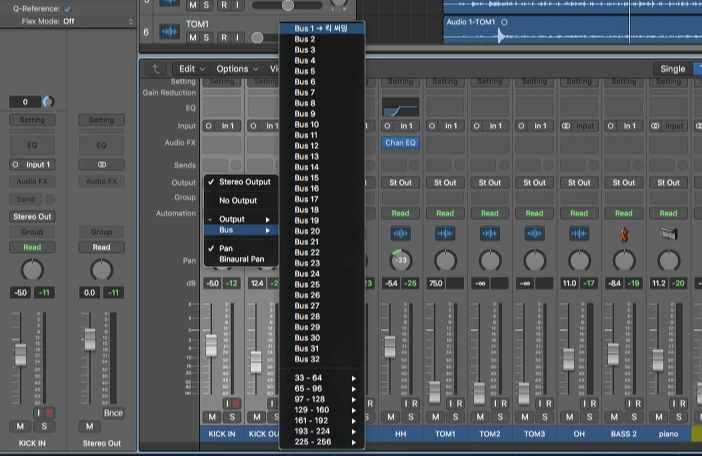702x456 pixels.
Task: Toggle the Q-Reference checkbox
Action: point(67,8)
